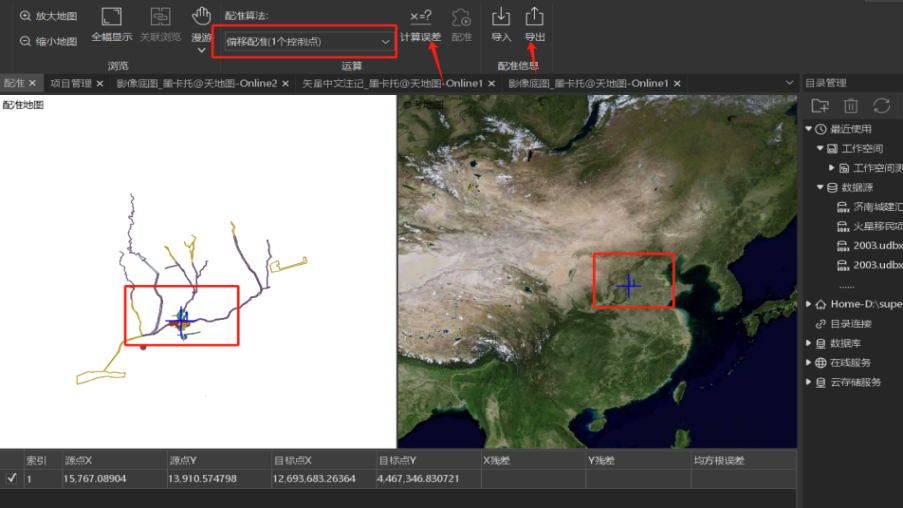The image size is (903, 508).
Task: Select target Y value 4,467,346.830721
Action: [419, 479]
